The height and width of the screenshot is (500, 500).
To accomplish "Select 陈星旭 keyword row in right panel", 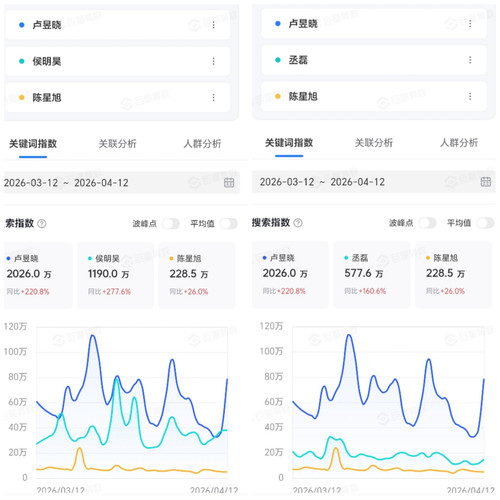I will pos(374,96).
